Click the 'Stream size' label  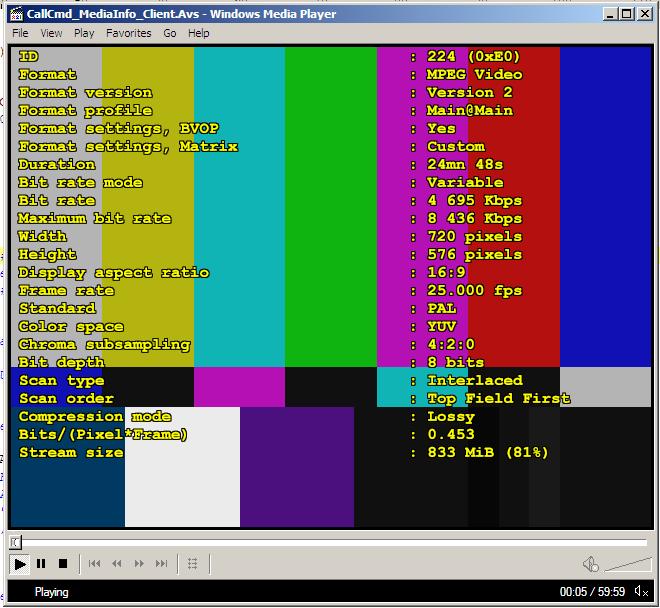point(71,452)
